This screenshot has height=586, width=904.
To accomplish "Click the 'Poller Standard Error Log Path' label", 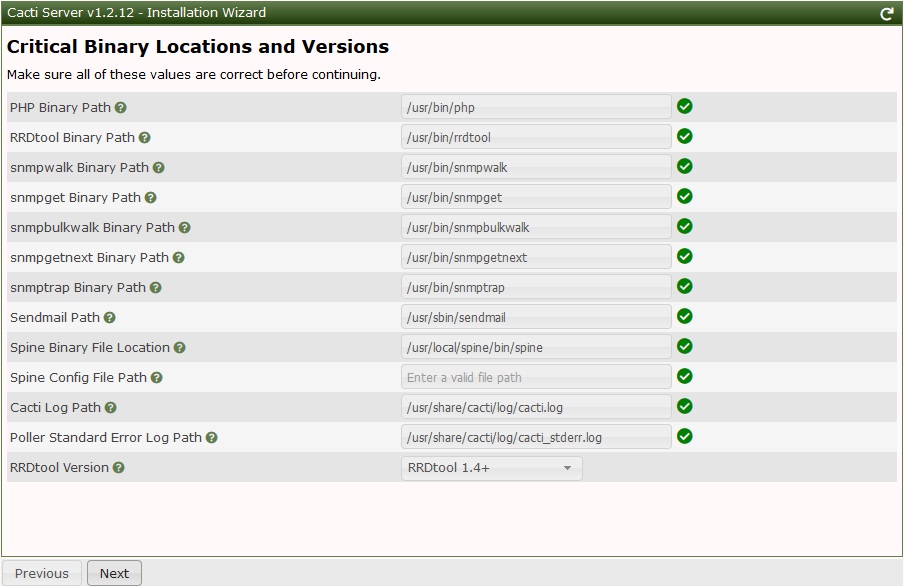I will tap(106, 438).
